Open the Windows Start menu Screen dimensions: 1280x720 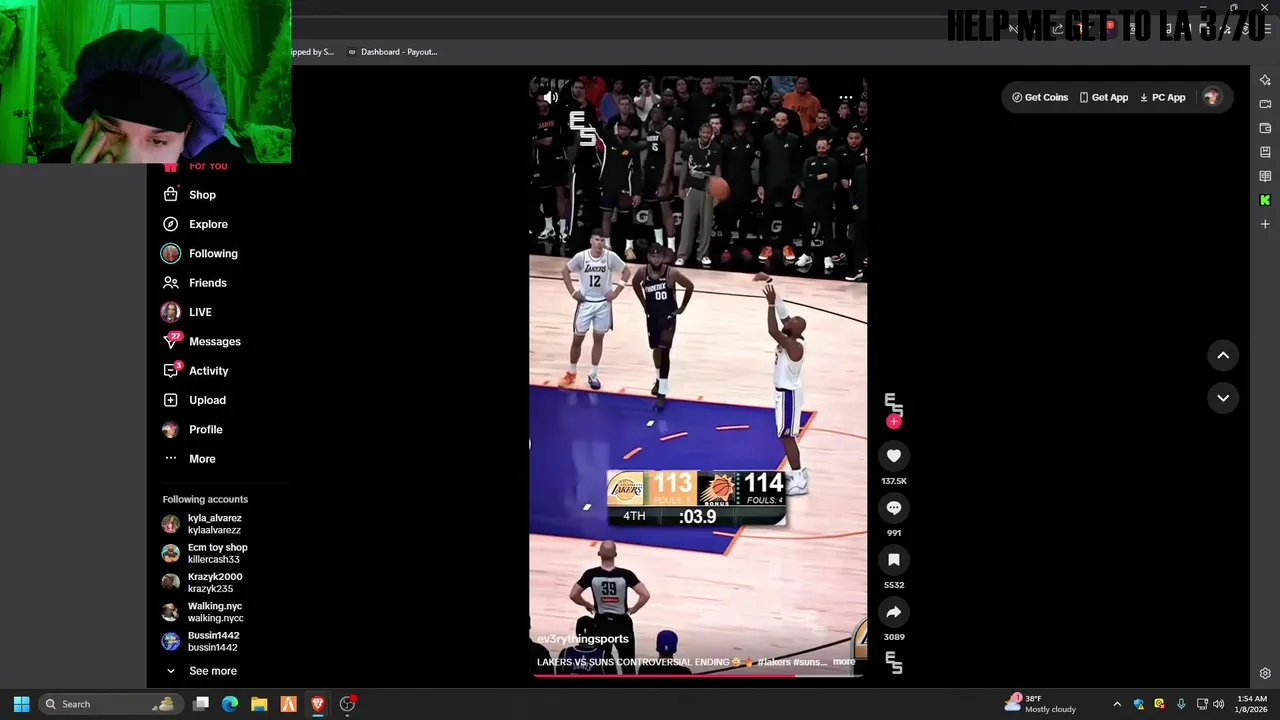coord(21,704)
